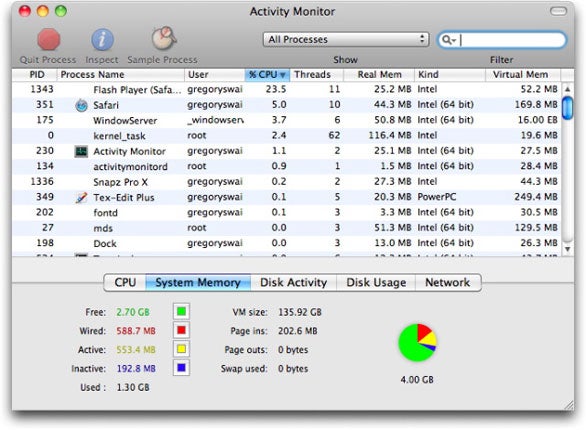Screen dimensions: 586x430
Task: Switch to the Disk Usage tab
Action: (376, 282)
